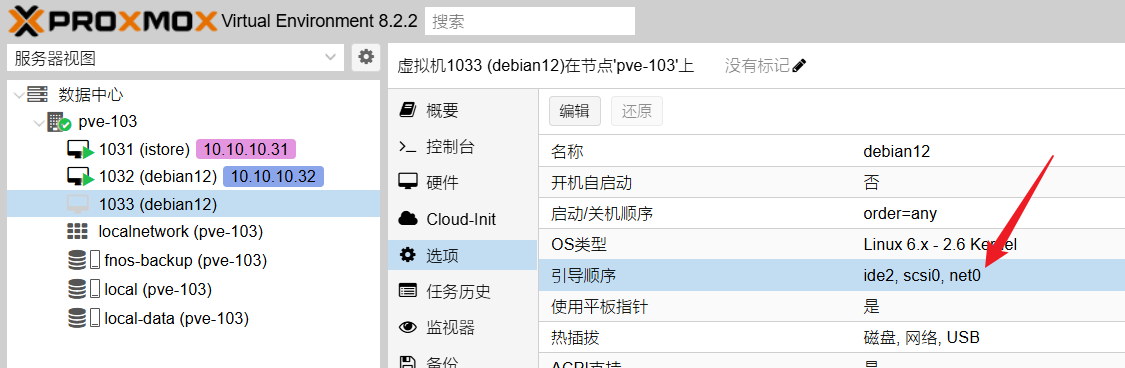Image resolution: width=1125 pixels, height=368 pixels.
Task: Open local-data (pve-103) storage
Action: click(x=176, y=318)
